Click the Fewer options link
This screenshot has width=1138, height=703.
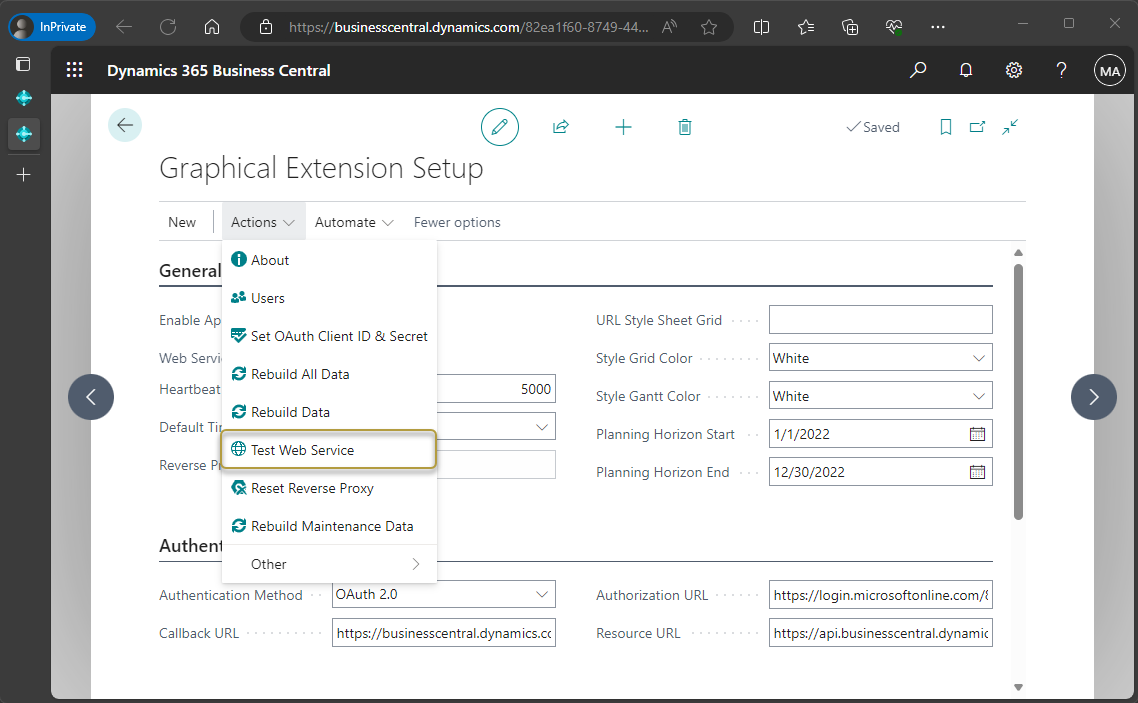457,222
